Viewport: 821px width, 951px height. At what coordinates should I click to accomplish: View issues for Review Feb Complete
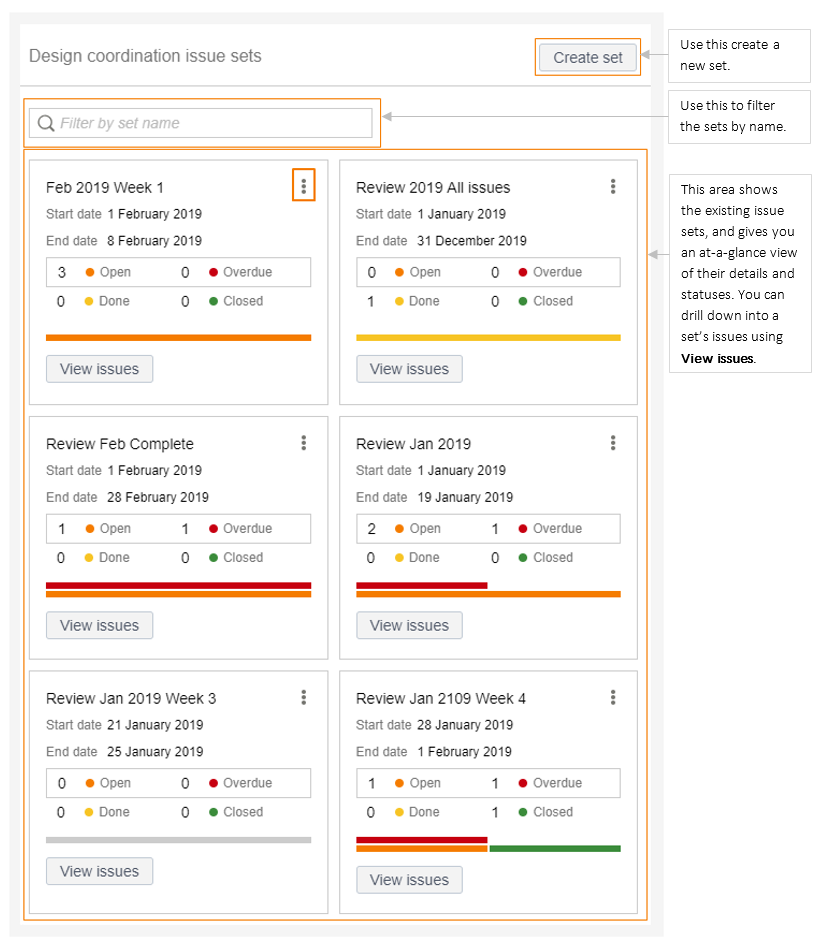99,625
